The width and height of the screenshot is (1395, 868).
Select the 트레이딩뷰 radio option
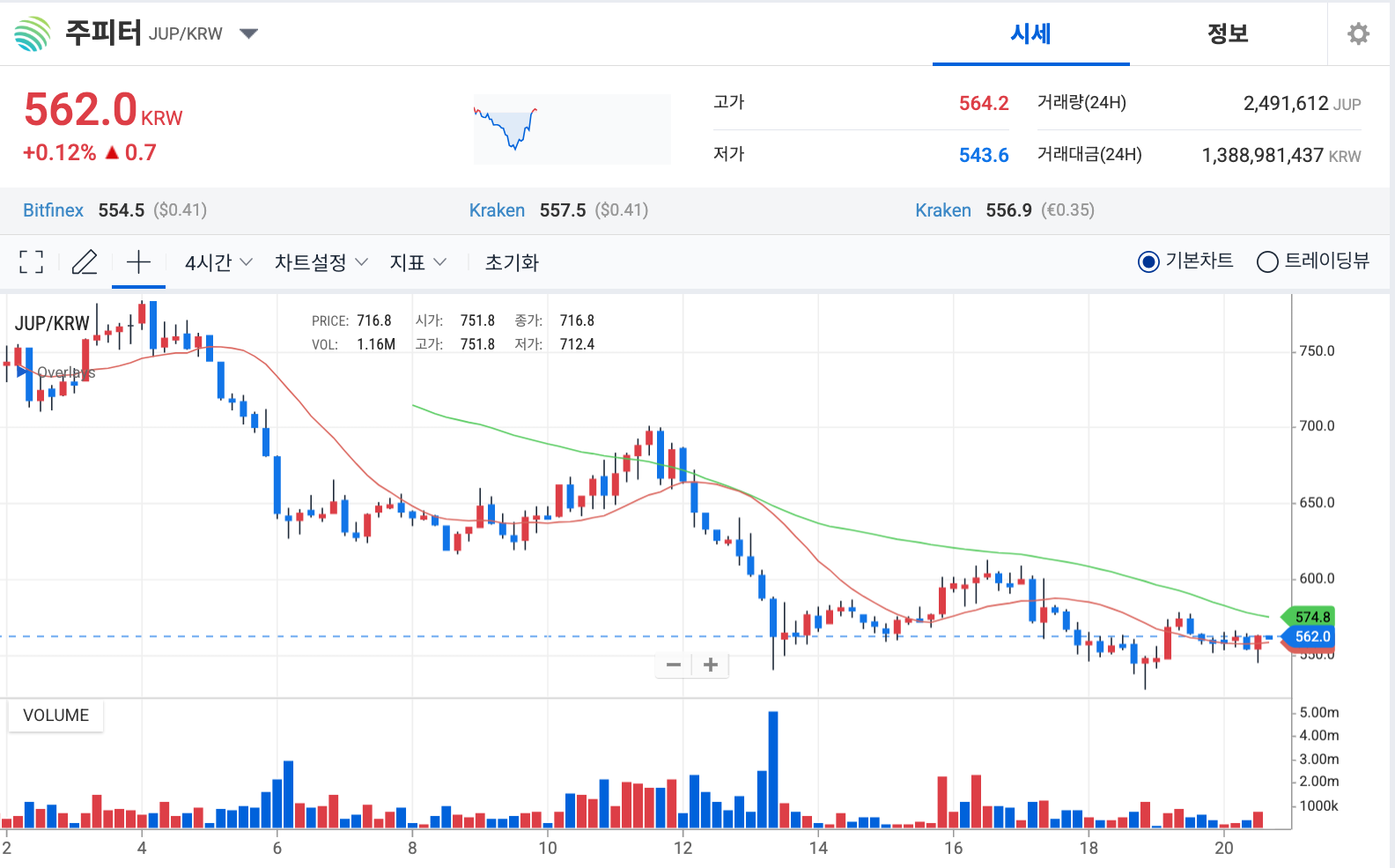point(1267,261)
